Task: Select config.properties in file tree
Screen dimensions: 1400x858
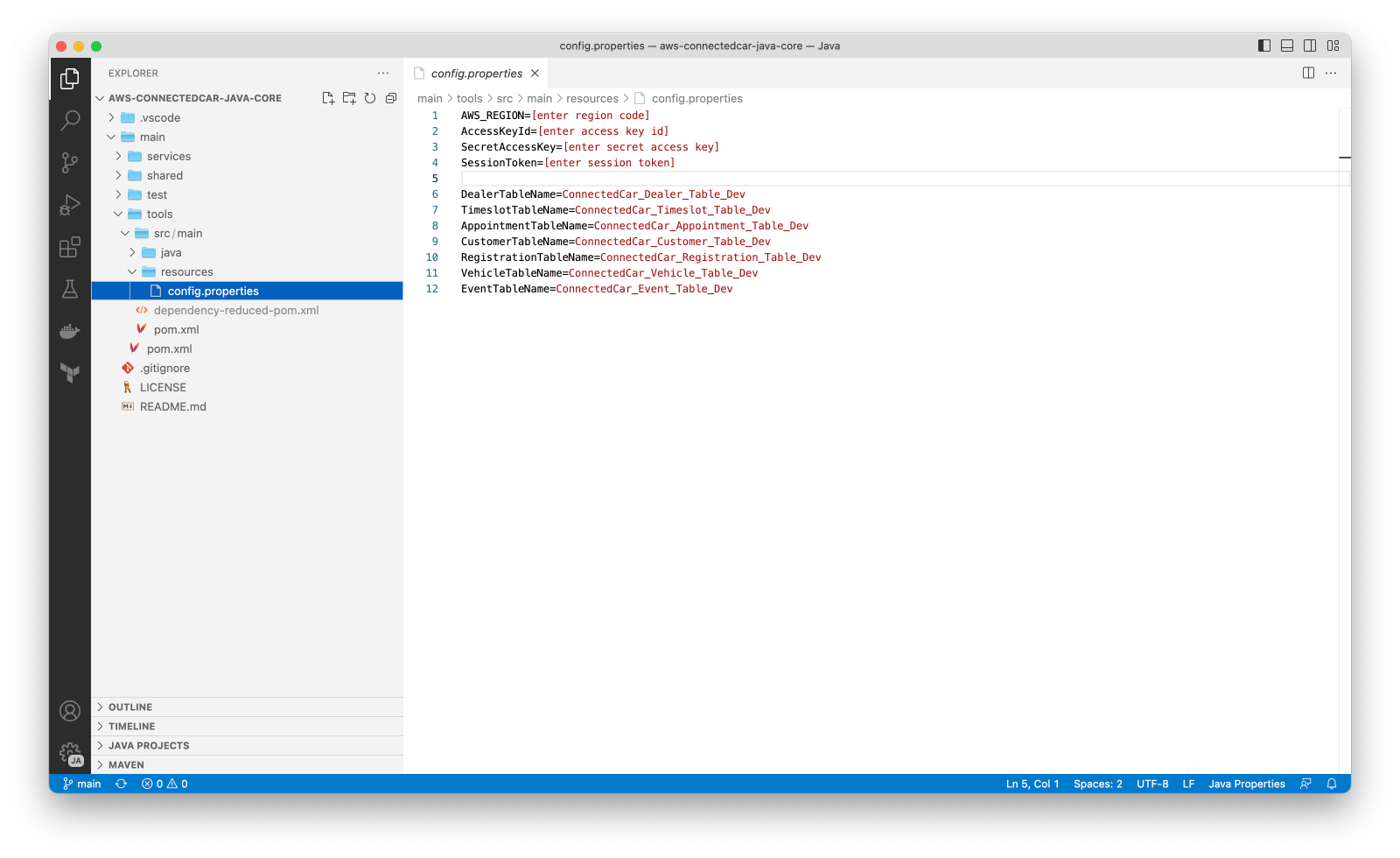Action: 247,291
